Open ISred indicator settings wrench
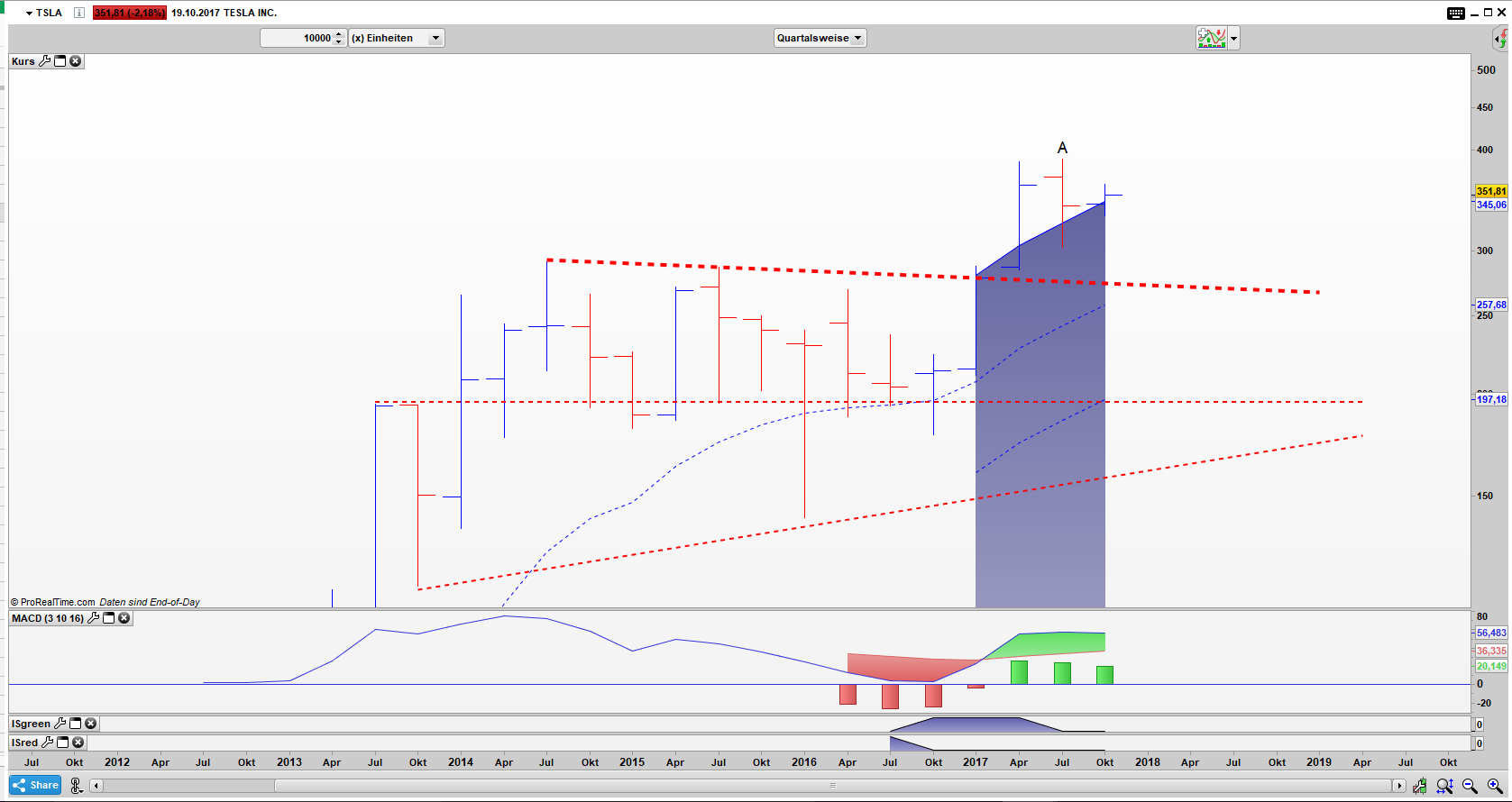Image resolution: width=1512 pixels, height=802 pixels. [x=47, y=743]
